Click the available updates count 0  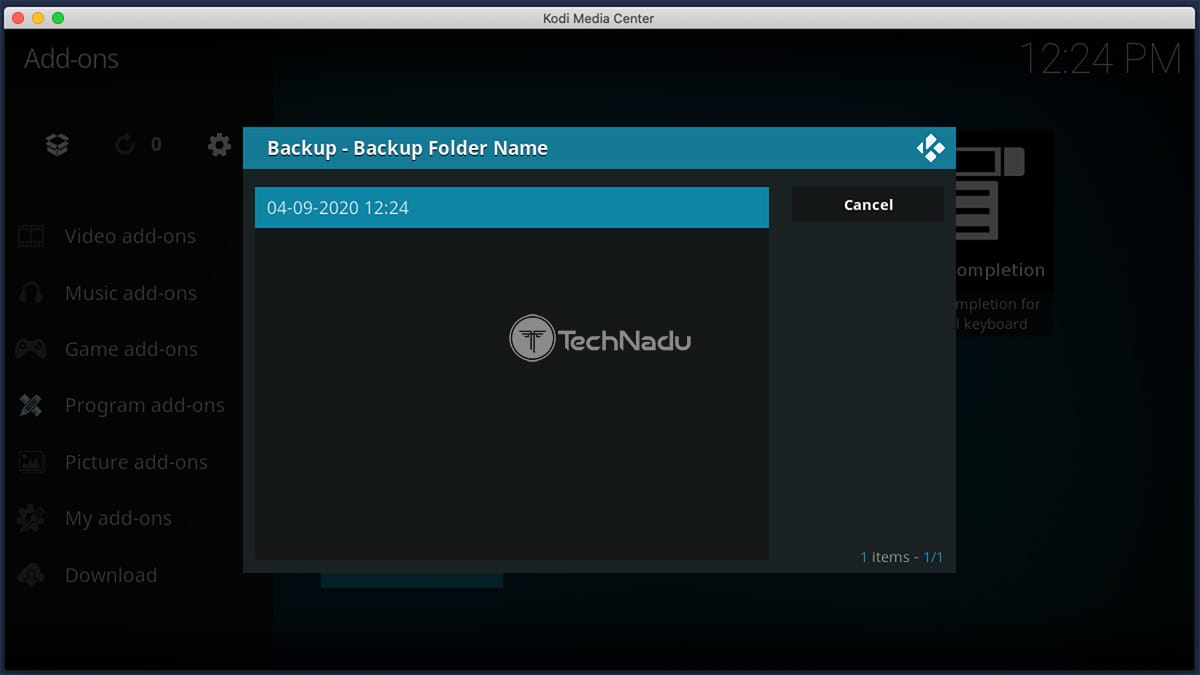point(156,145)
